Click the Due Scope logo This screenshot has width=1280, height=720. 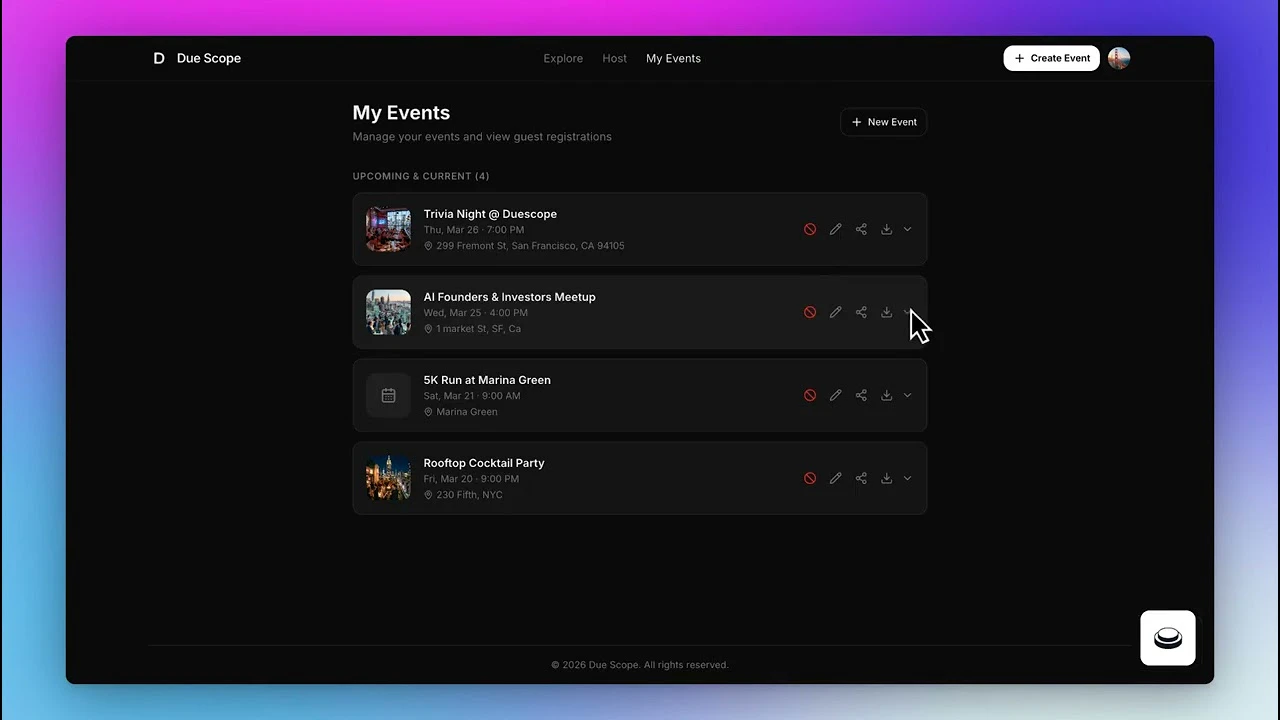(x=197, y=58)
